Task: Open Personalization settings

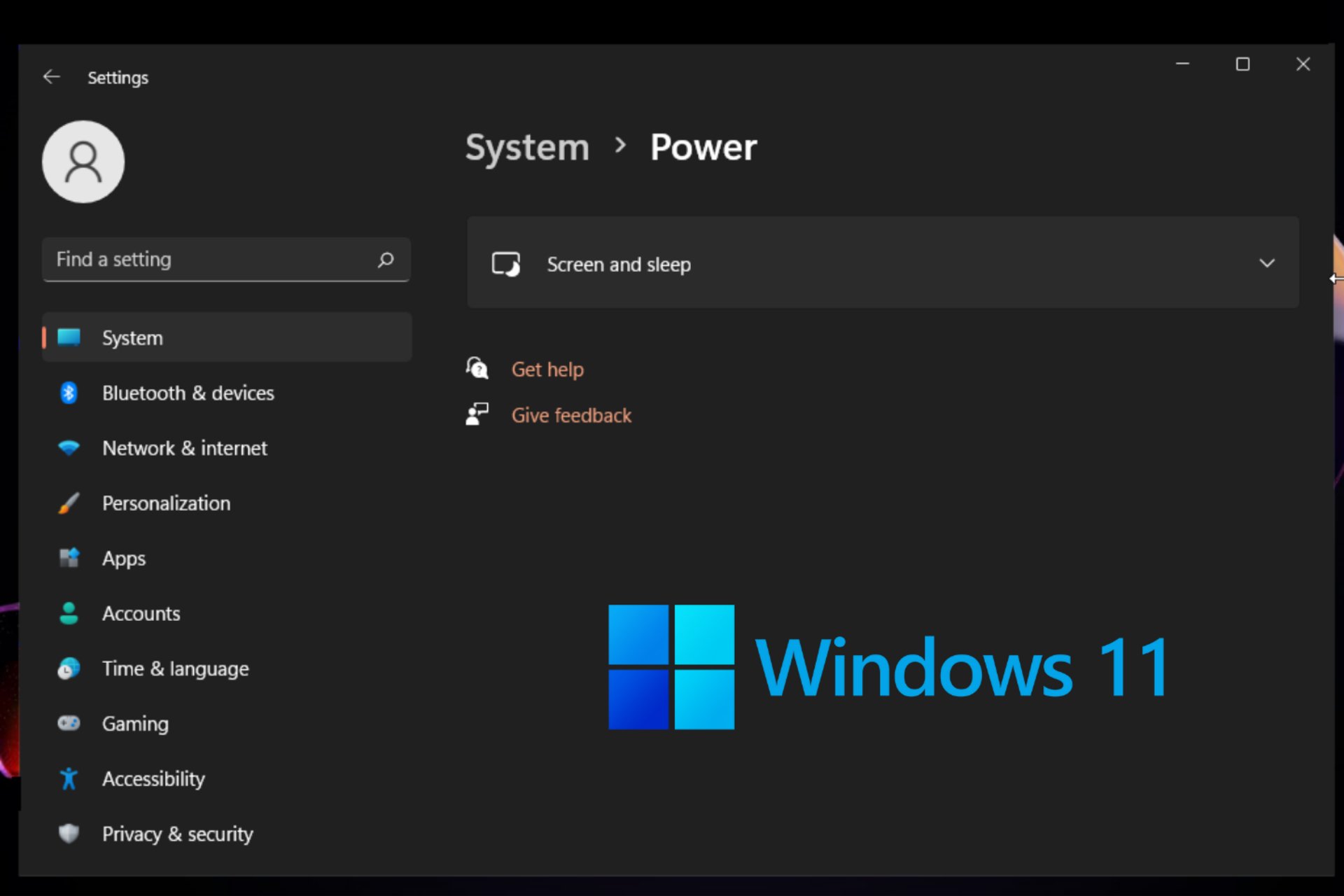Action: click(x=164, y=502)
